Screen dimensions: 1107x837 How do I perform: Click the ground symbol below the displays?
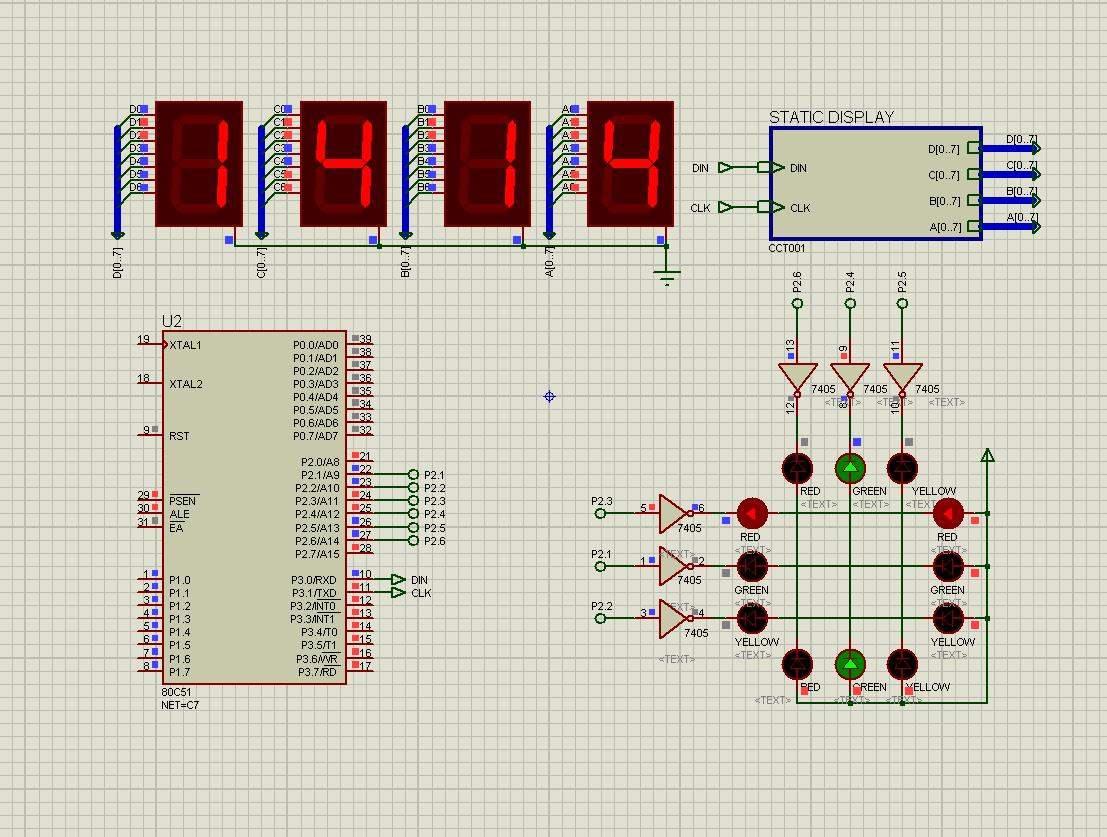point(667,275)
